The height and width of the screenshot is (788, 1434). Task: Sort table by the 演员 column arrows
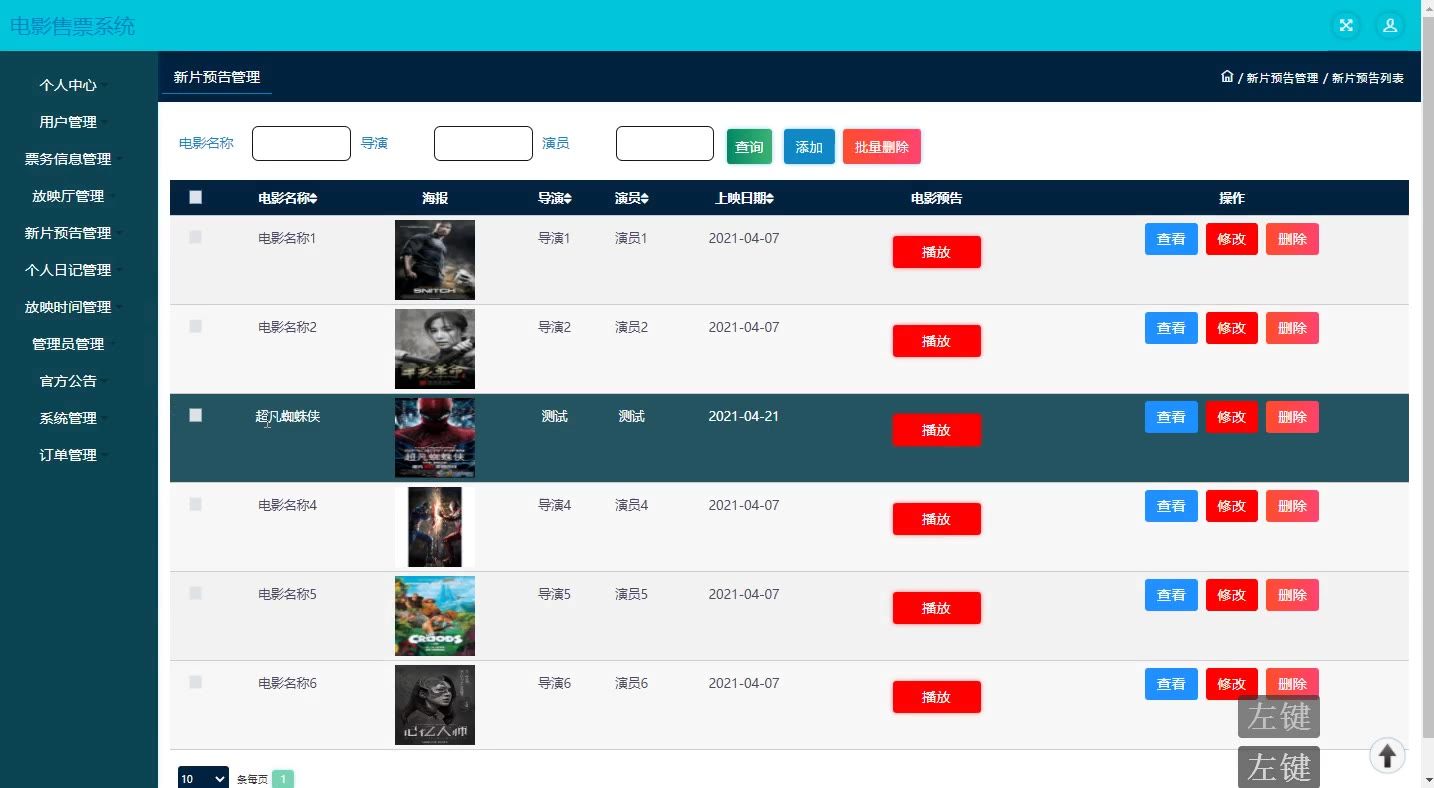pos(645,199)
